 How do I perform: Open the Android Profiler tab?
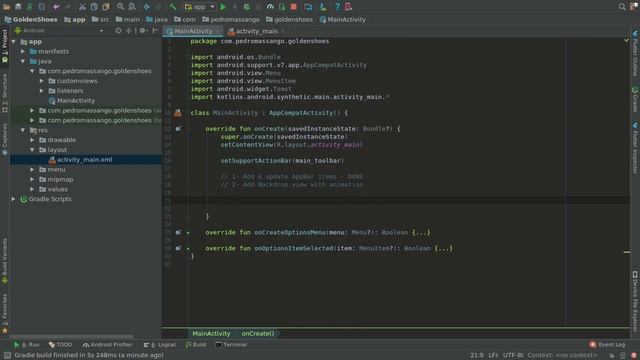[x=107, y=345]
